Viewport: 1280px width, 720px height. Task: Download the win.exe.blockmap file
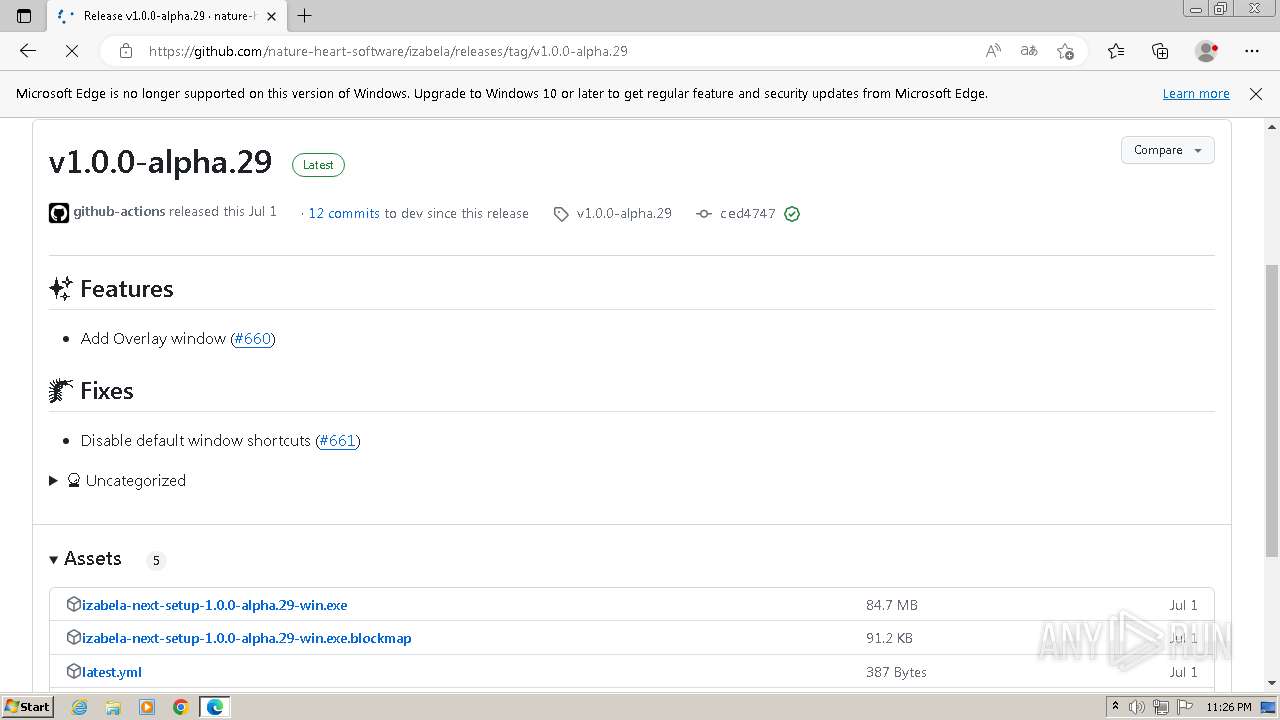click(x=246, y=638)
